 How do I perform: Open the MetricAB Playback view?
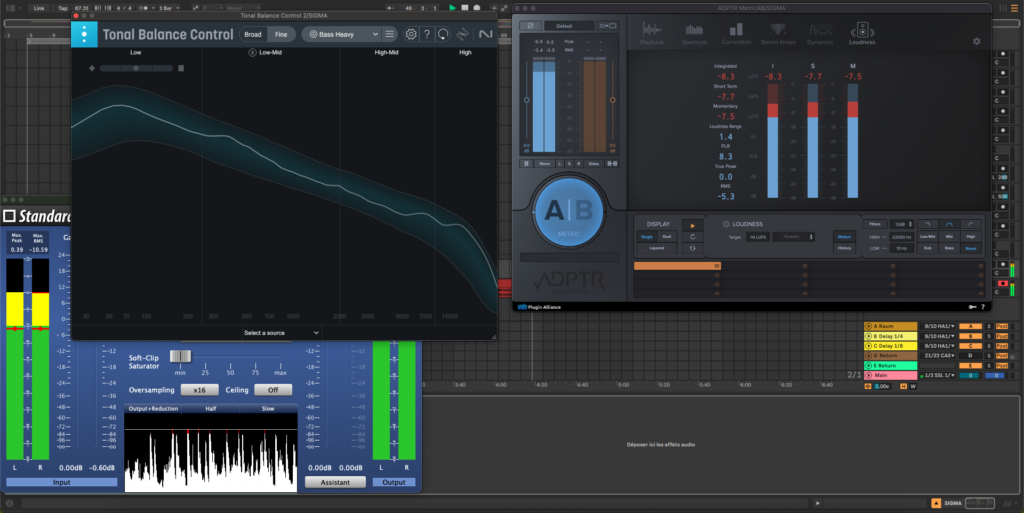click(x=652, y=33)
